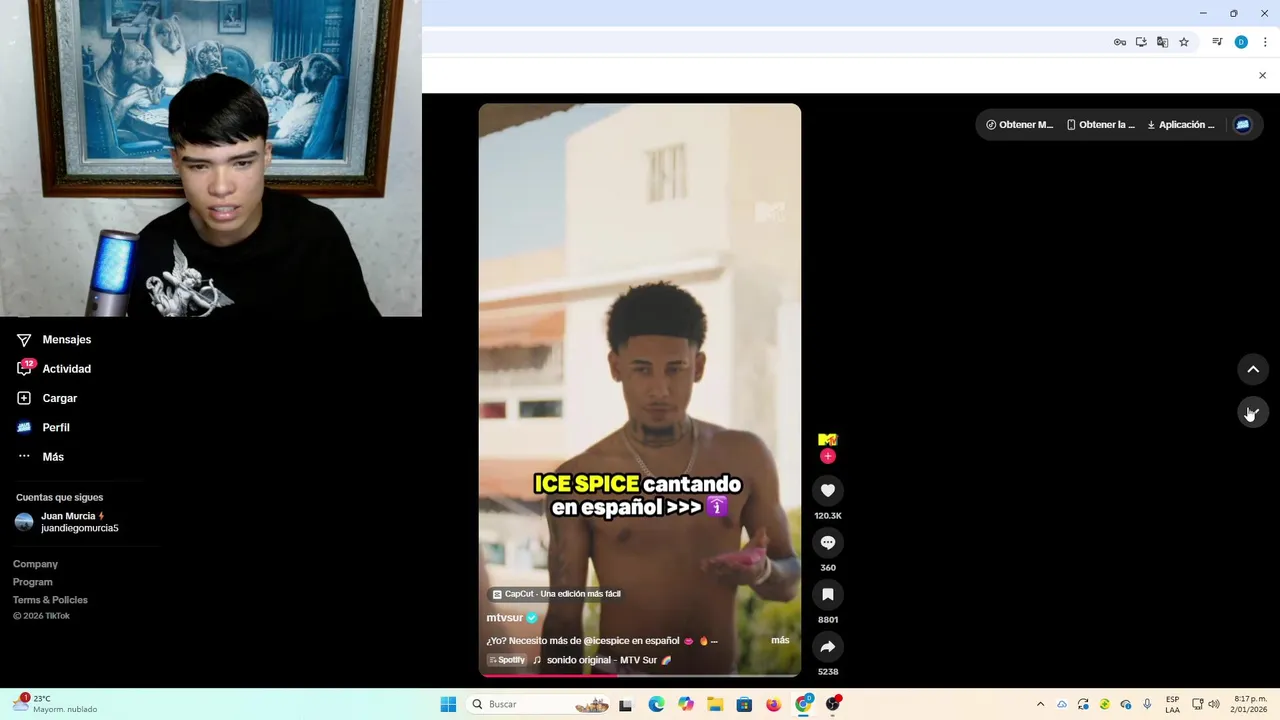1280x720 pixels.
Task: Open the 23°C weather widget
Action: (55, 704)
